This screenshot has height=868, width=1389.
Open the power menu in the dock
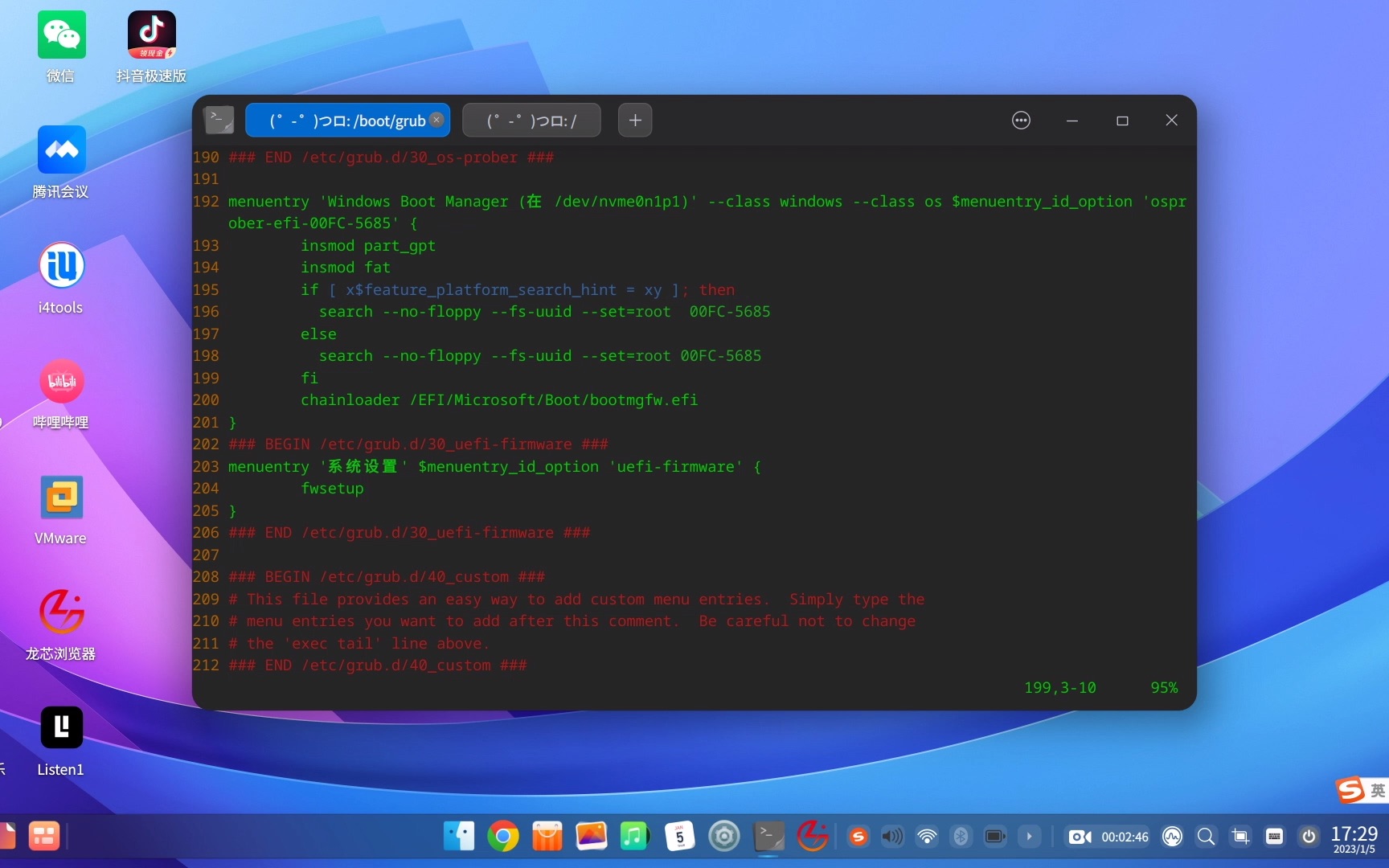(x=1309, y=837)
